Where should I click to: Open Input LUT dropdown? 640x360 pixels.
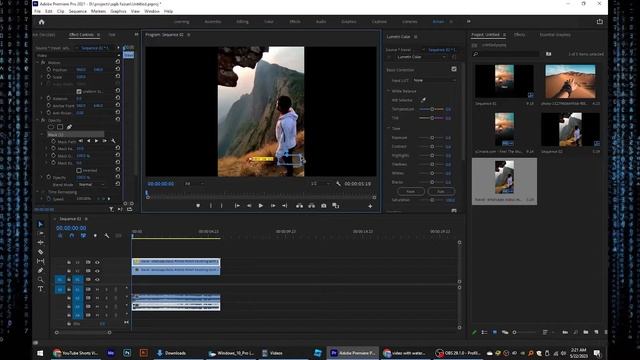coord(434,80)
